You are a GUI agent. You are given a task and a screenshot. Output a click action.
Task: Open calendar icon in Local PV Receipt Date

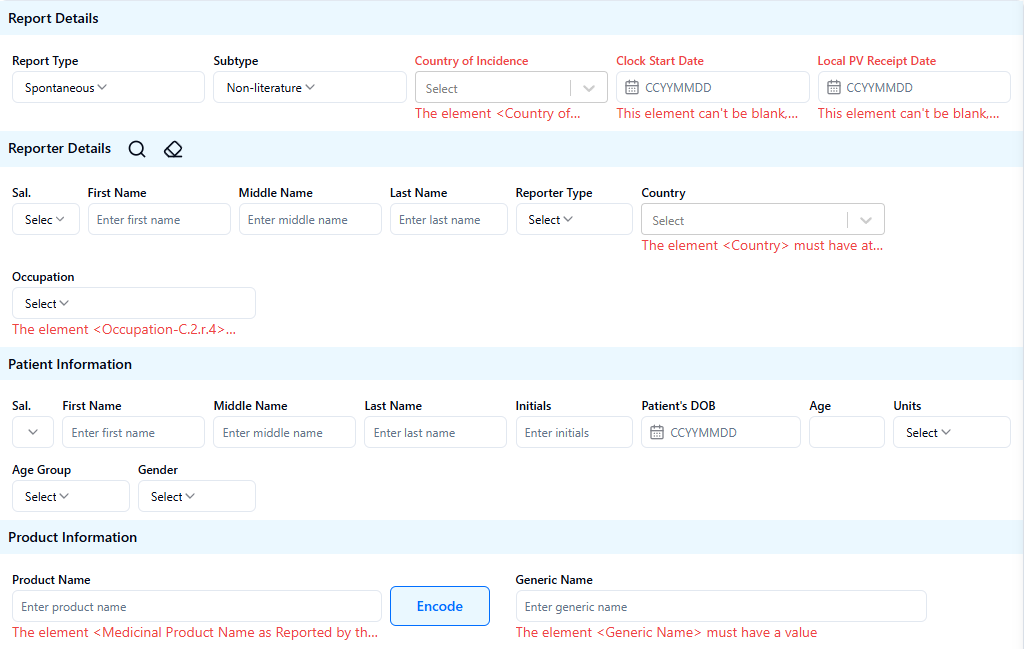coord(833,87)
